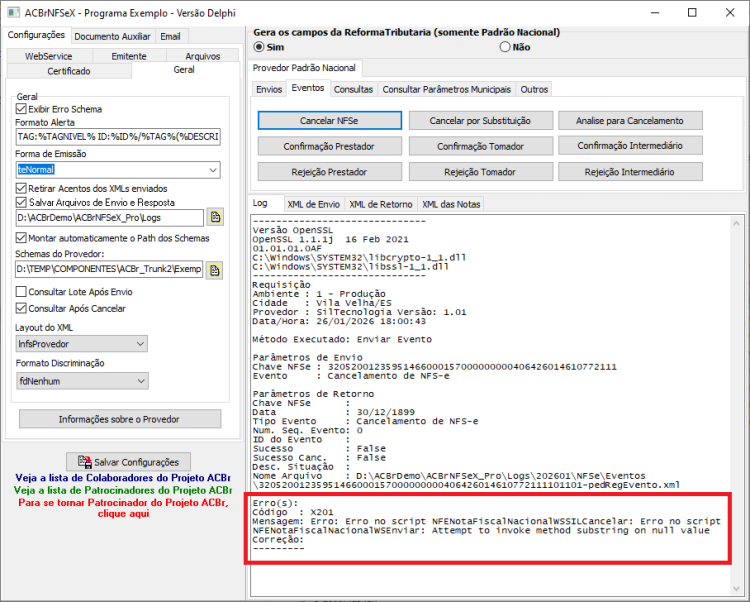The height and width of the screenshot is (602, 750).
Task: Click Rejeição Intermediário button
Action: tap(630, 172)
